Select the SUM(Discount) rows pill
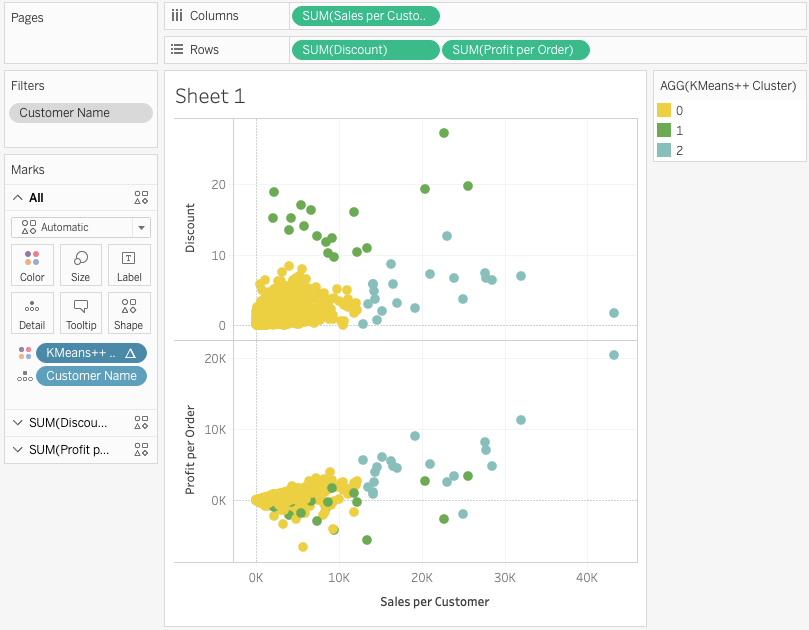Screen dimensions: 809x630 tap(365, 50)
